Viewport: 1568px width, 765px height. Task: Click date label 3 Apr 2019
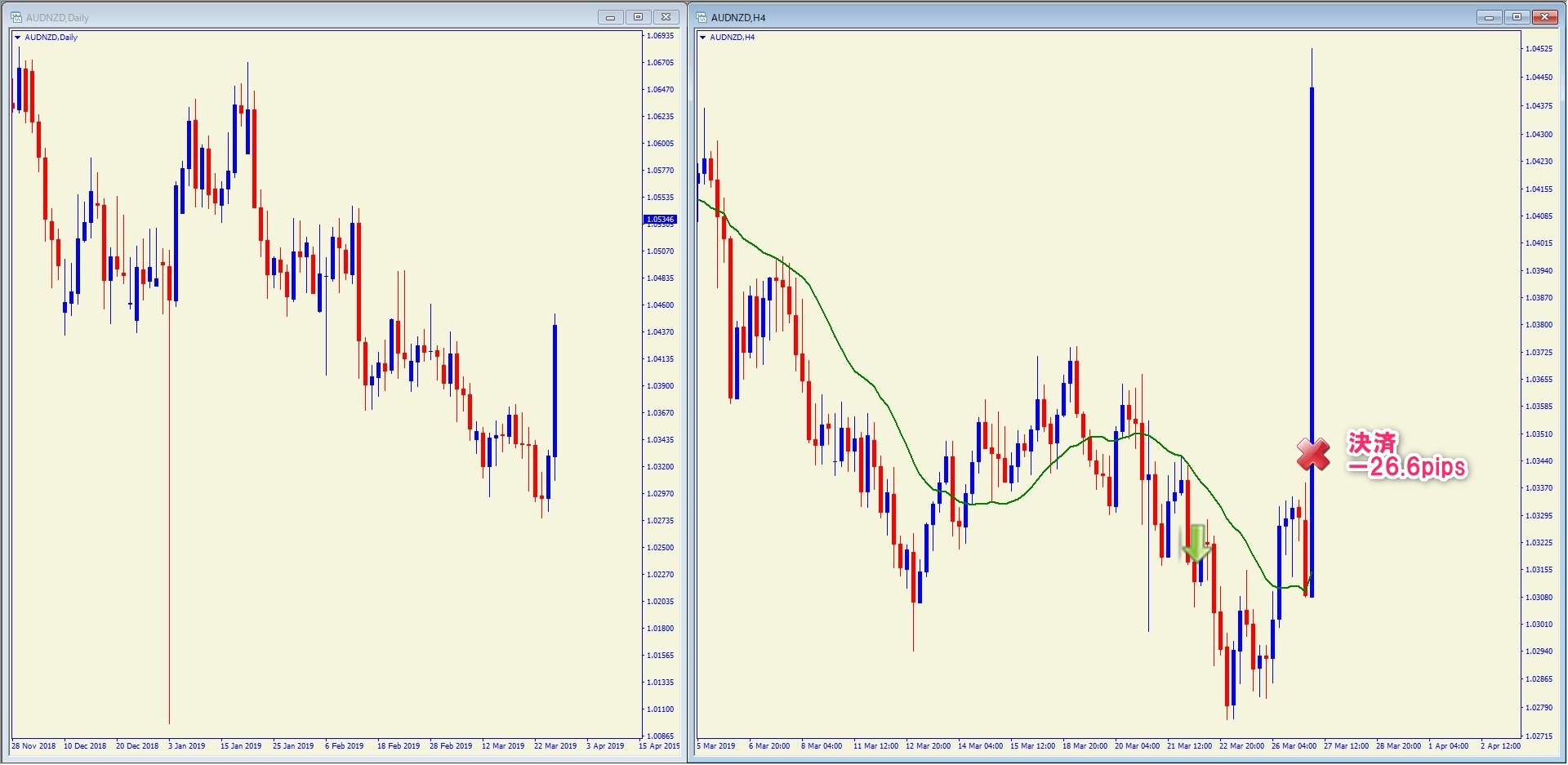(x=605, y=746)
